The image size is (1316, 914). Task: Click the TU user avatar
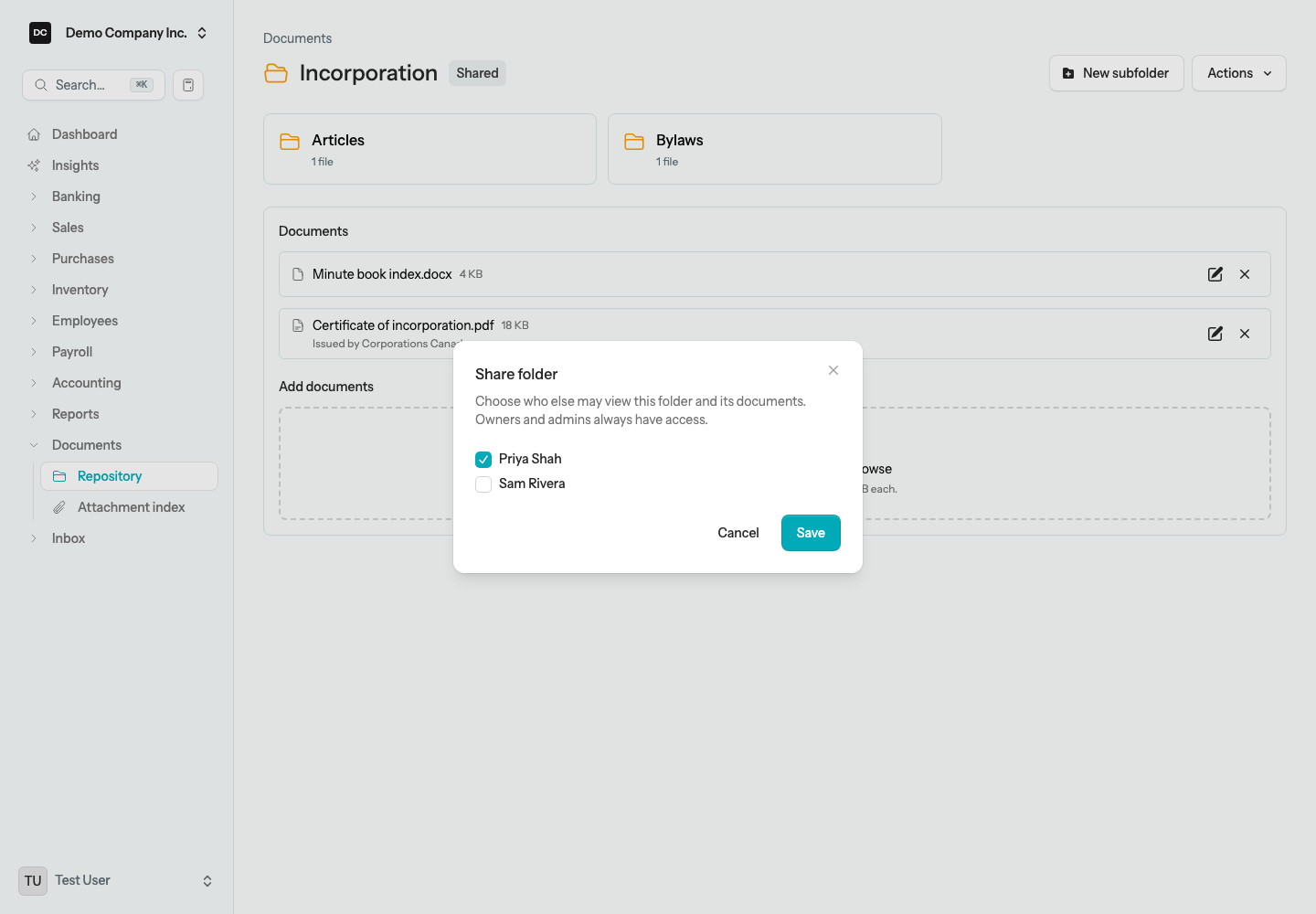point(33,881)
